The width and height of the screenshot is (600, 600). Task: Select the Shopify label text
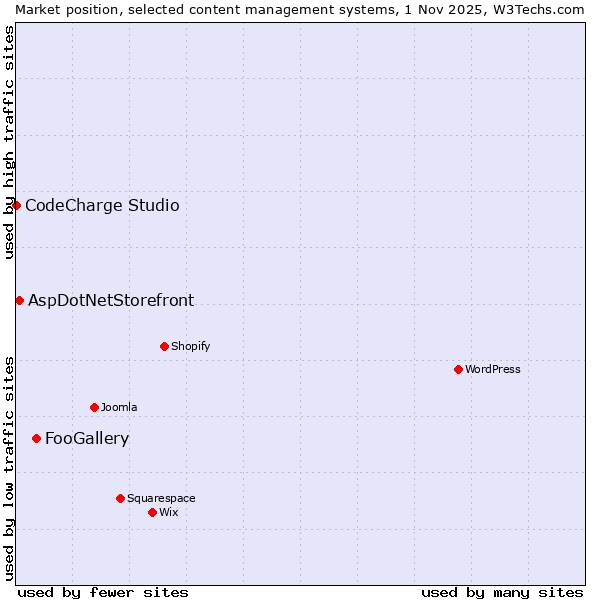pos(190,347)
